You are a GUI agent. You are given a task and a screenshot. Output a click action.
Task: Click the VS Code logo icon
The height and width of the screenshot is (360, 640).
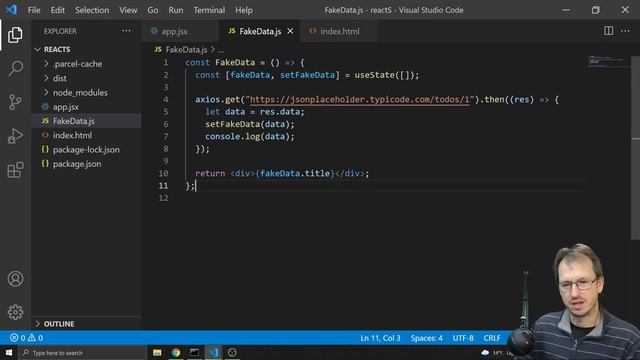[x=11, y=9]
